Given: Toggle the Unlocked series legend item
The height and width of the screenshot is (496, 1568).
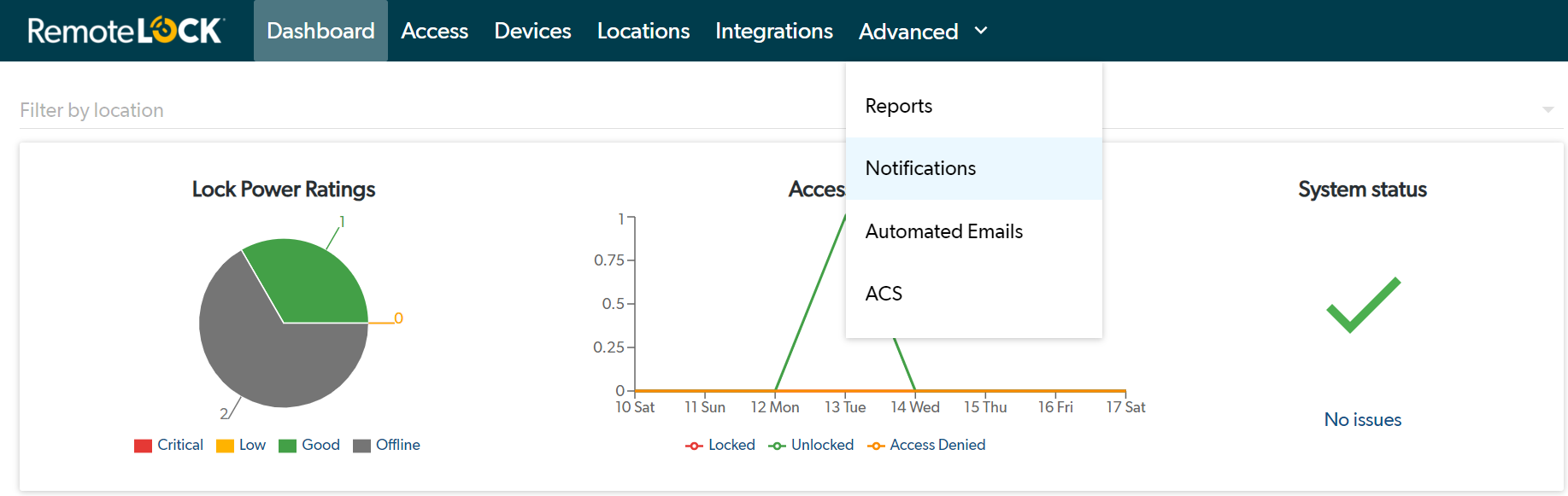Looking at the screenshot, I should pyautogui.click(x=811, y=445).
